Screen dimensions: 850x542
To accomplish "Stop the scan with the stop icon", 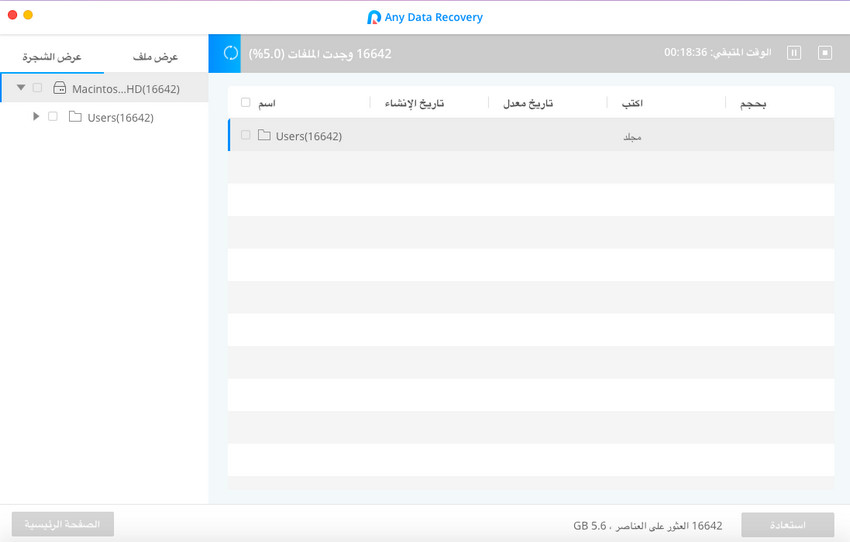I will pos(825,53).
